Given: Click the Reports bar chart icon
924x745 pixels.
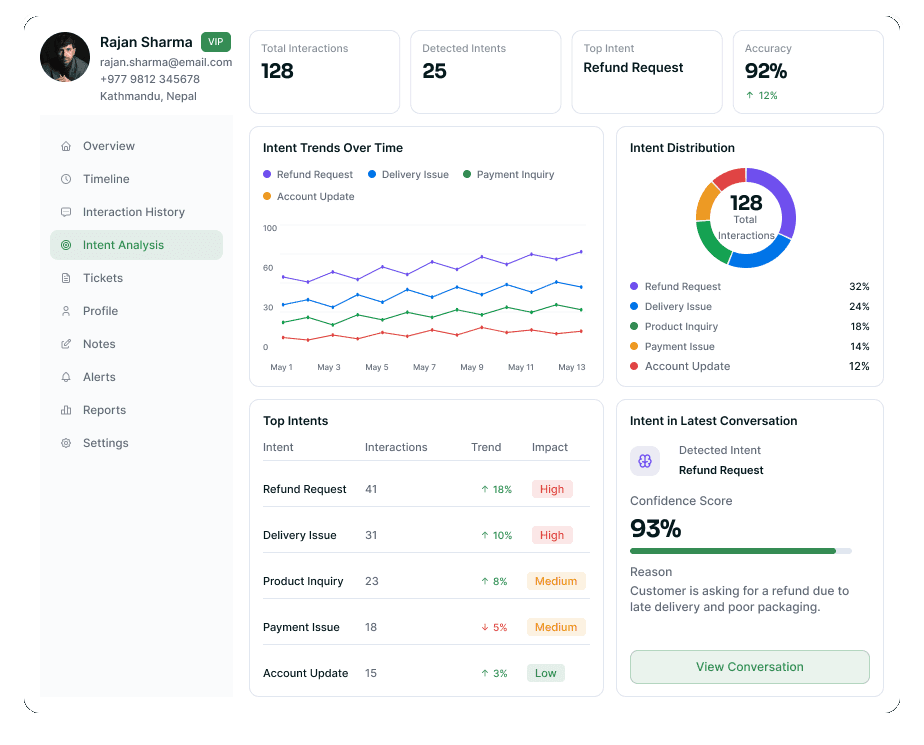Looking at the screenshot, I should coord(66,410).
